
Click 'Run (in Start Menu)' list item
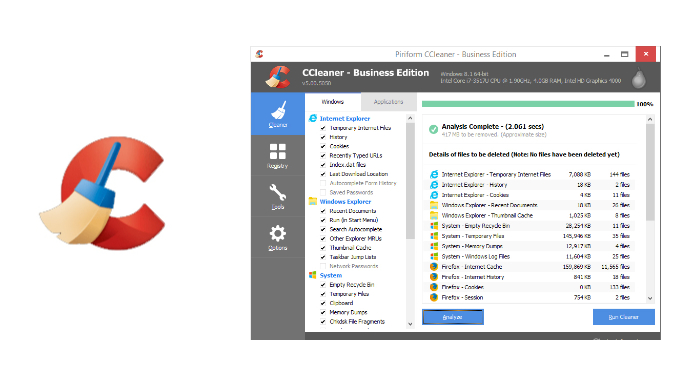click(354, 220)
